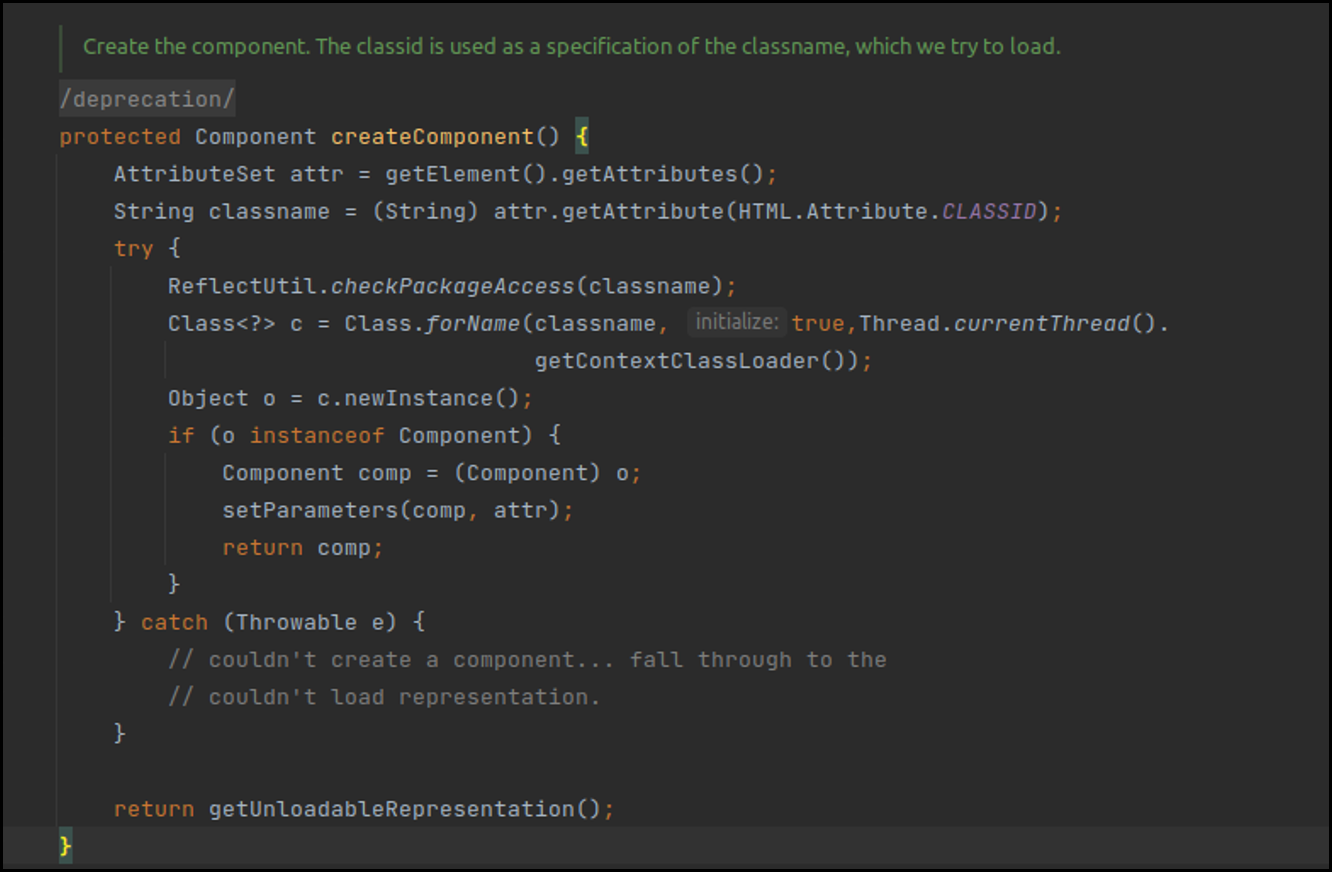This screenshot has width=1332, height=873.
Task: Click the "try" keyword
Action: [133, 249]
